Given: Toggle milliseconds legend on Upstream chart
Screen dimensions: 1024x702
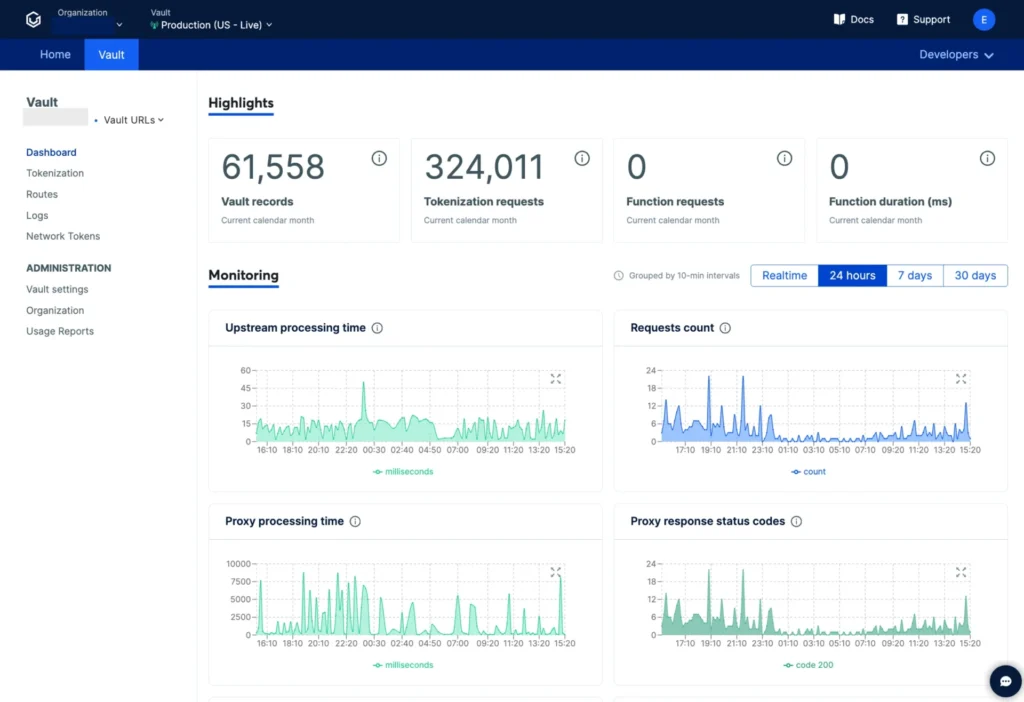Looking at the screenshot, I should pos(403,471).
